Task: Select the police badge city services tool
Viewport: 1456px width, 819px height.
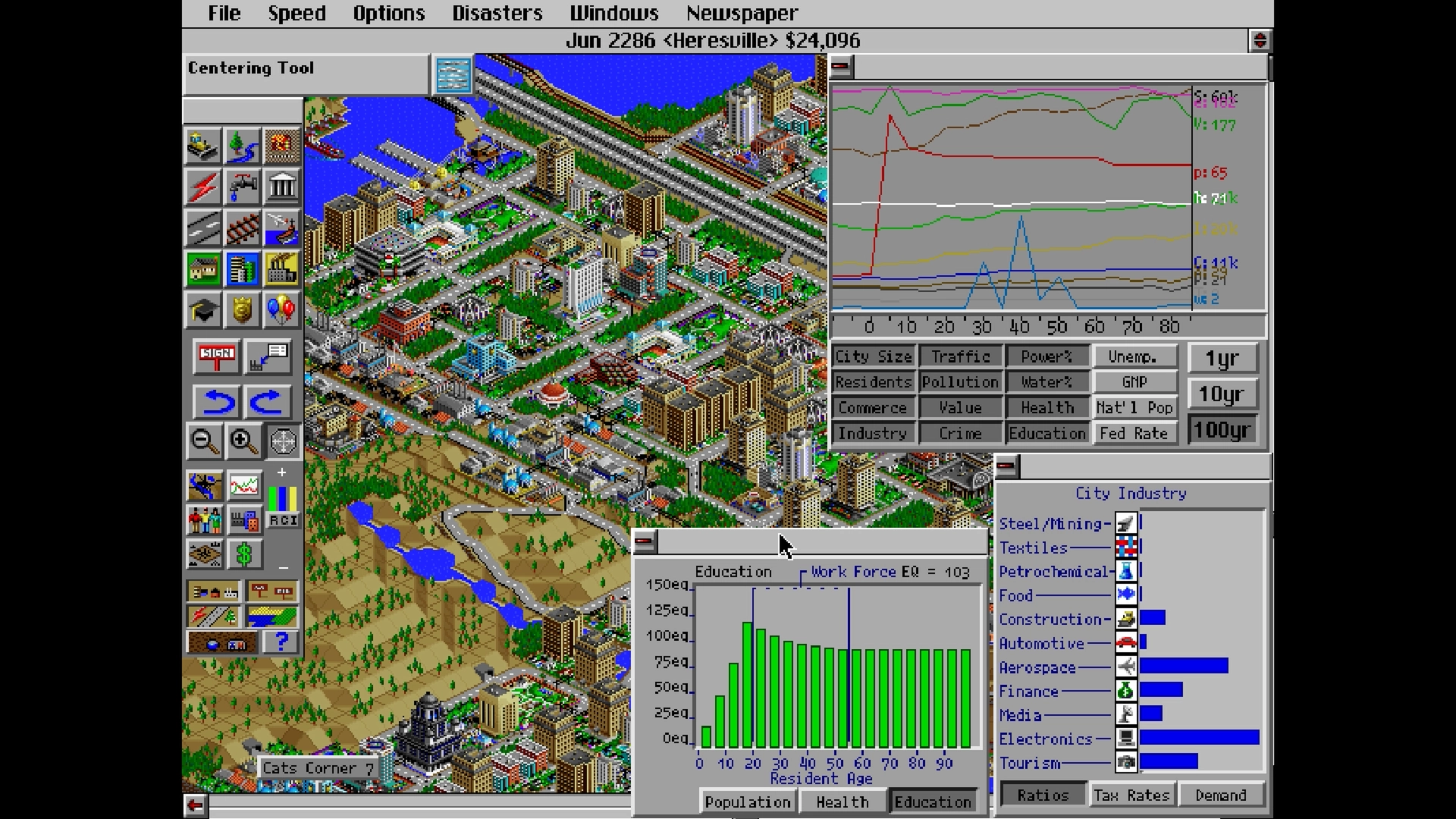Action: point(243,309)
